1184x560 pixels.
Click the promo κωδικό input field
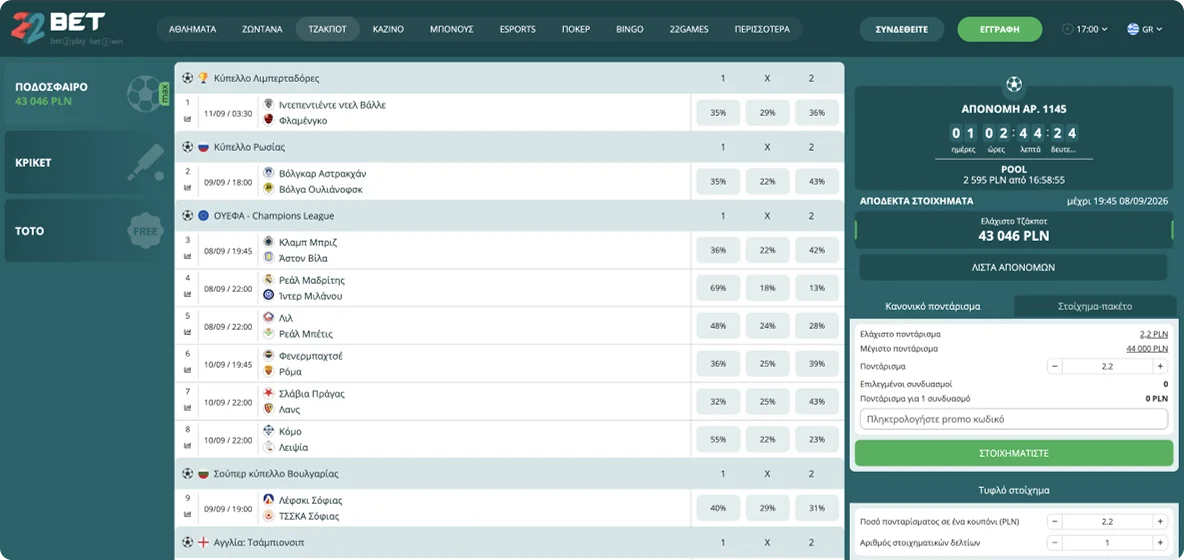pyautogui.click(x=1013, y=419)
